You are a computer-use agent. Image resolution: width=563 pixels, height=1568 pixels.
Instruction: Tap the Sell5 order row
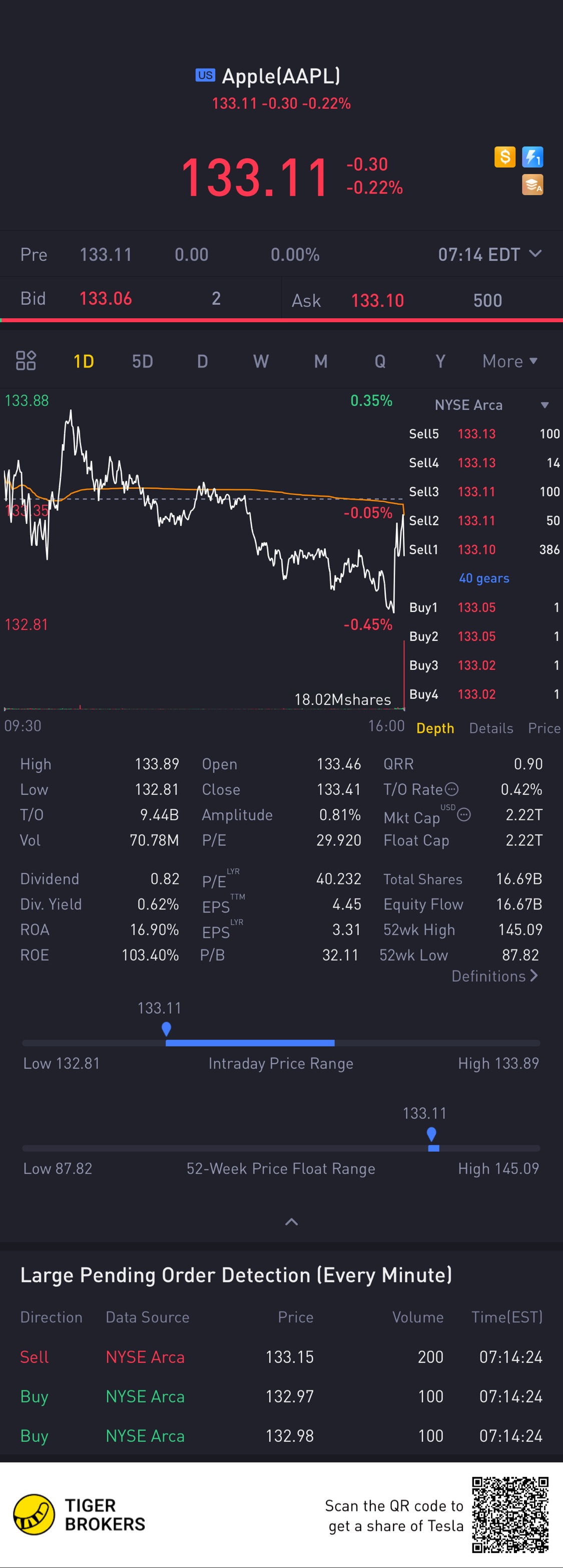[484, 434]
